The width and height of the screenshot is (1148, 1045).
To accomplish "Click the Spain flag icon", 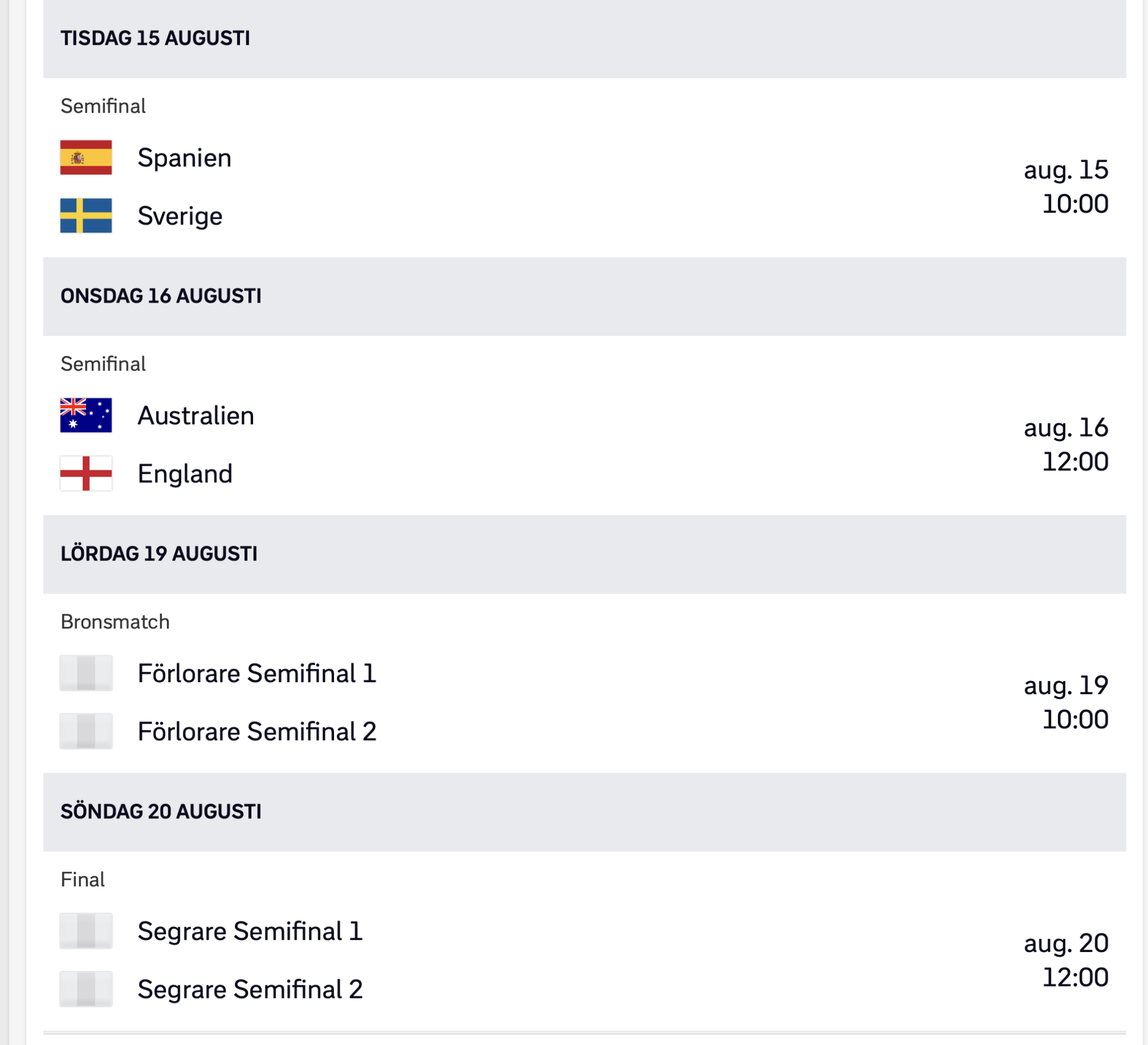I will click(x=86, y=157).
